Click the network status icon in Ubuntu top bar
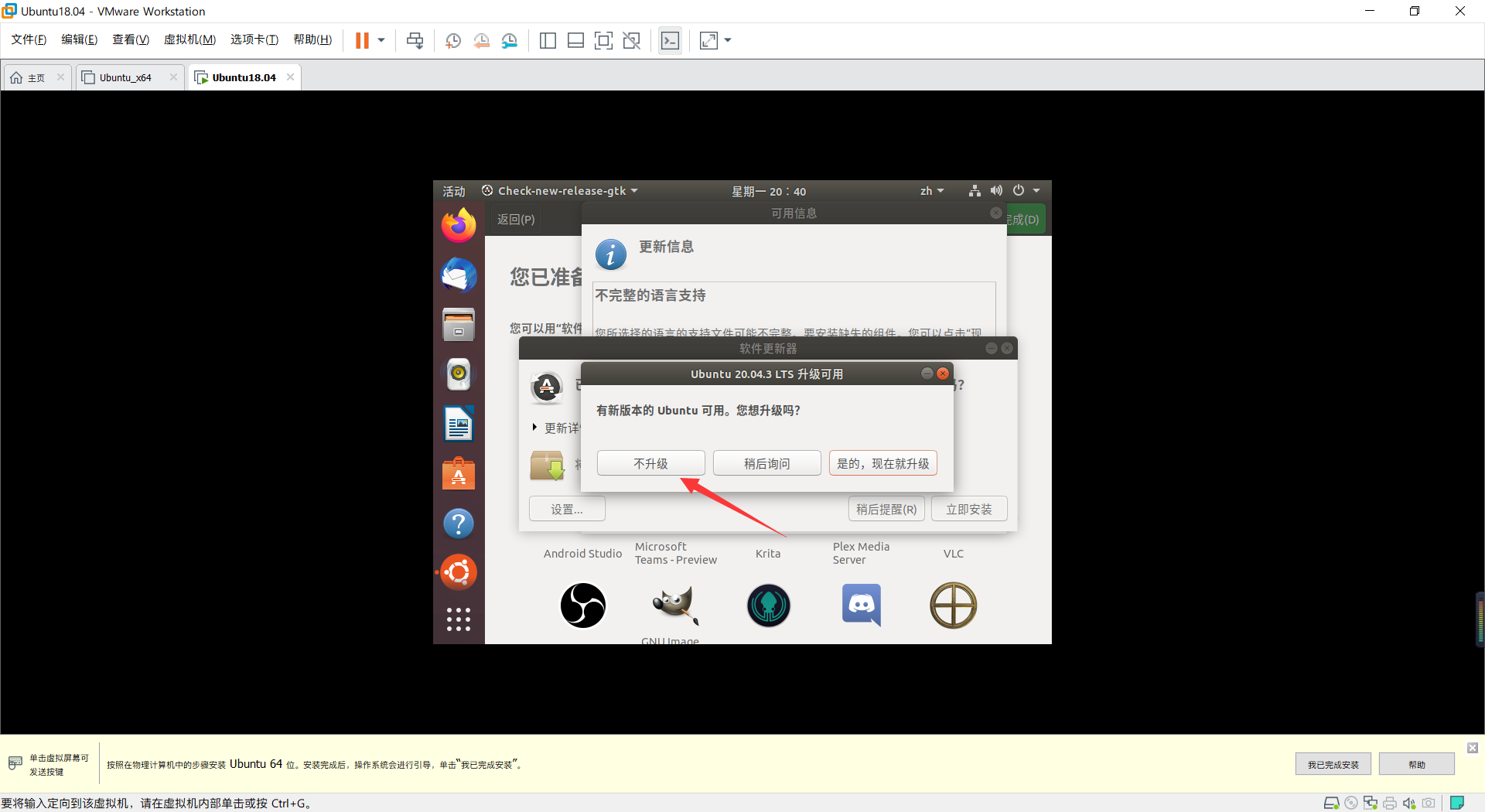The image size is (1485, 812). click(975, 190)
